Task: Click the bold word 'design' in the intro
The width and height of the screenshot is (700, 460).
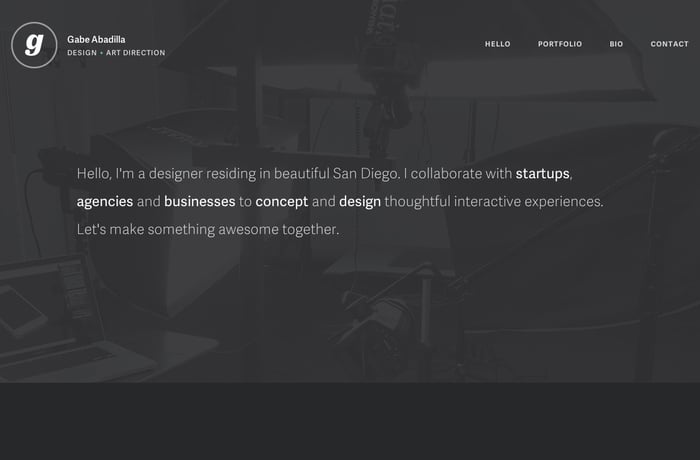Action: pos(360,202)
